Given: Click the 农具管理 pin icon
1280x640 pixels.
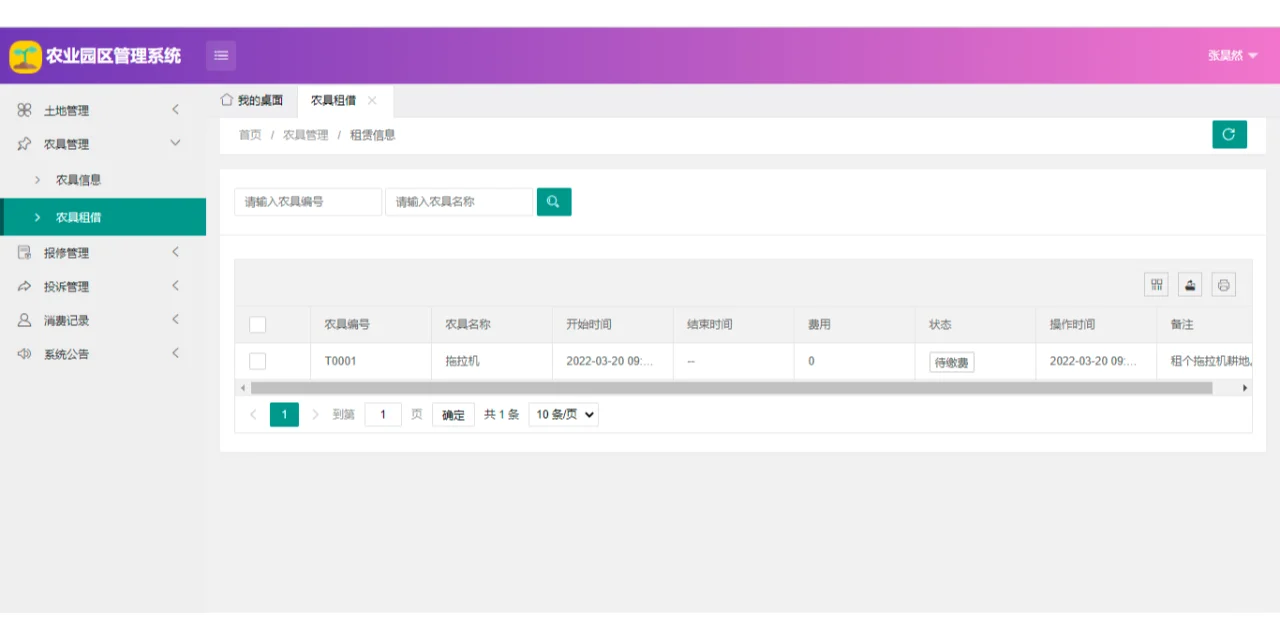Looking at the screenshot, I should coord(25,144).
